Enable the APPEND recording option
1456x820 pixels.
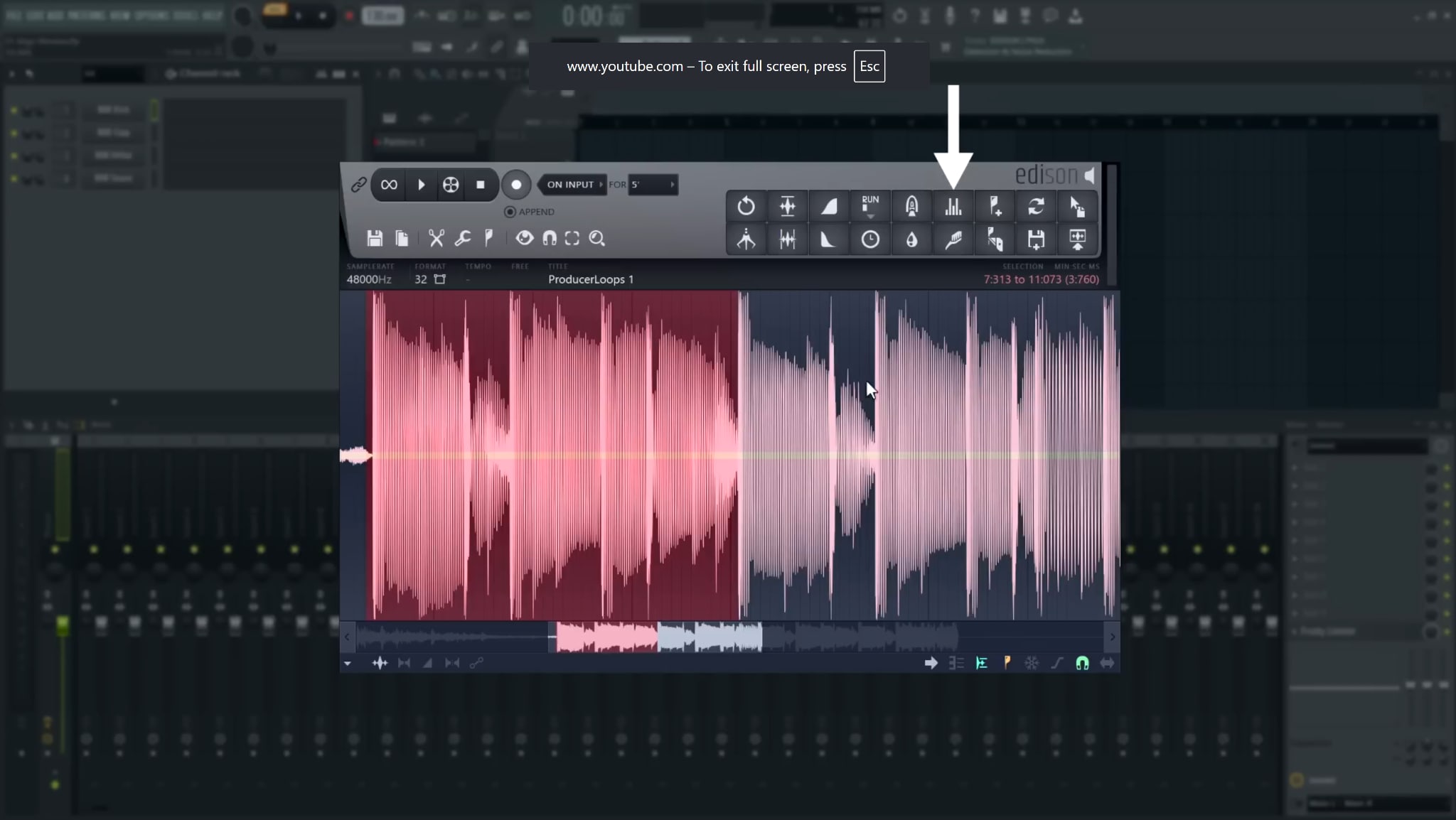click(509, 211)
